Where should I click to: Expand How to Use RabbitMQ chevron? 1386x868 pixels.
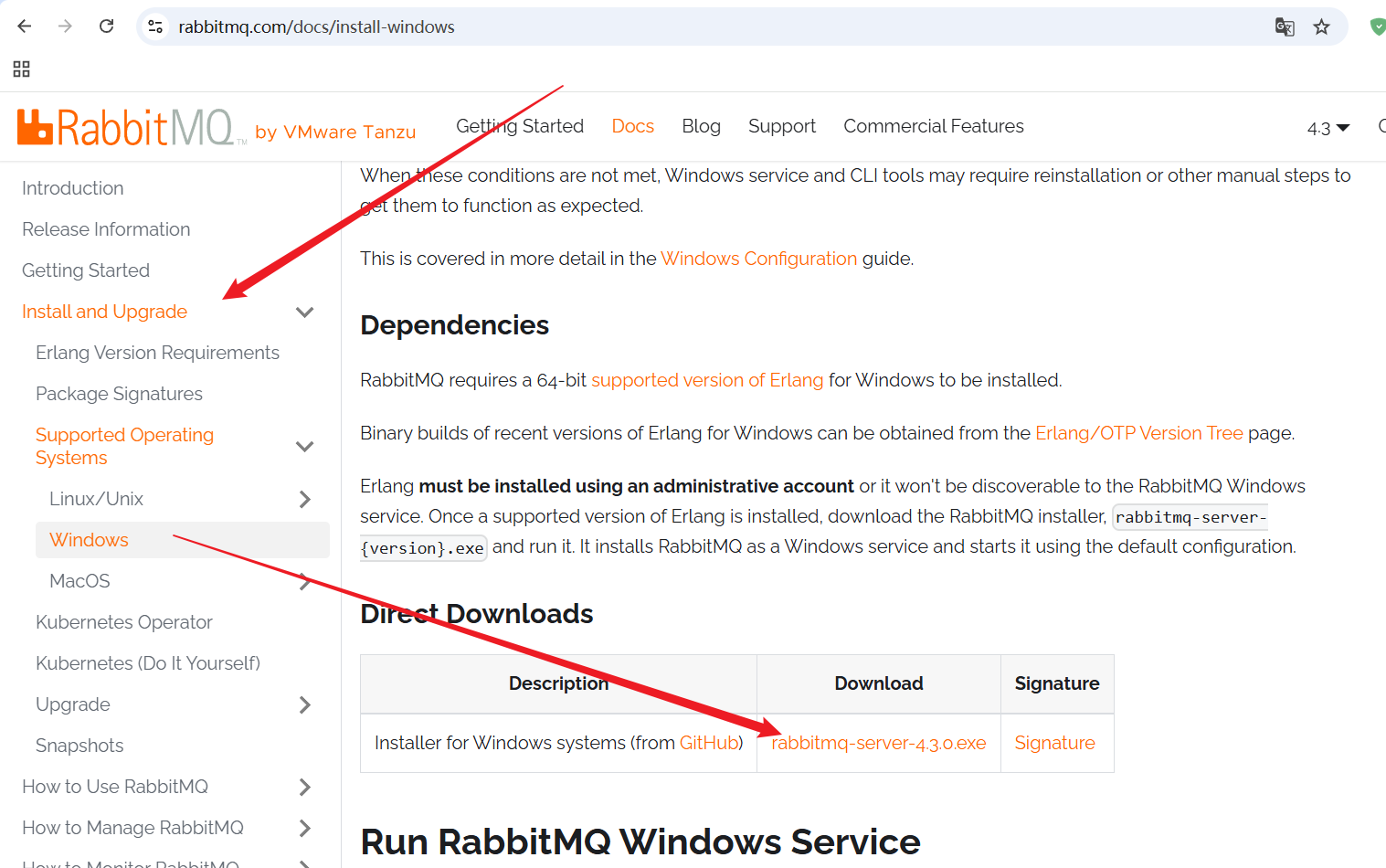click(x=305, y=787)
